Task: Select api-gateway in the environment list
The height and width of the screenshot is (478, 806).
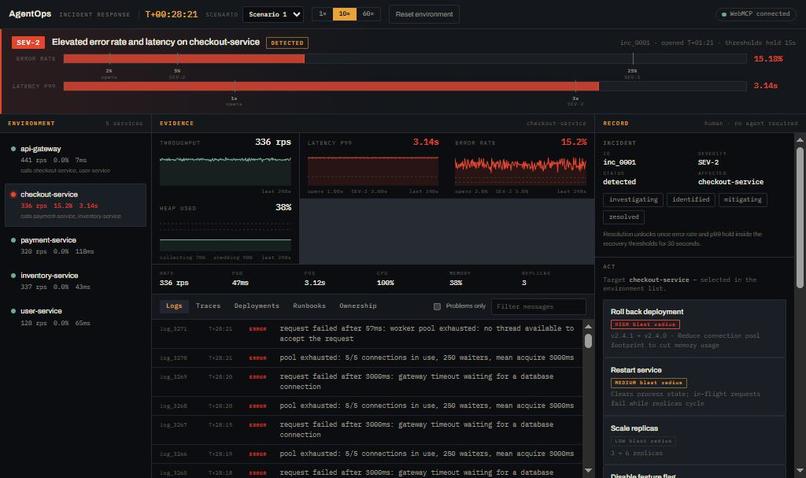Action: (76, 159)
